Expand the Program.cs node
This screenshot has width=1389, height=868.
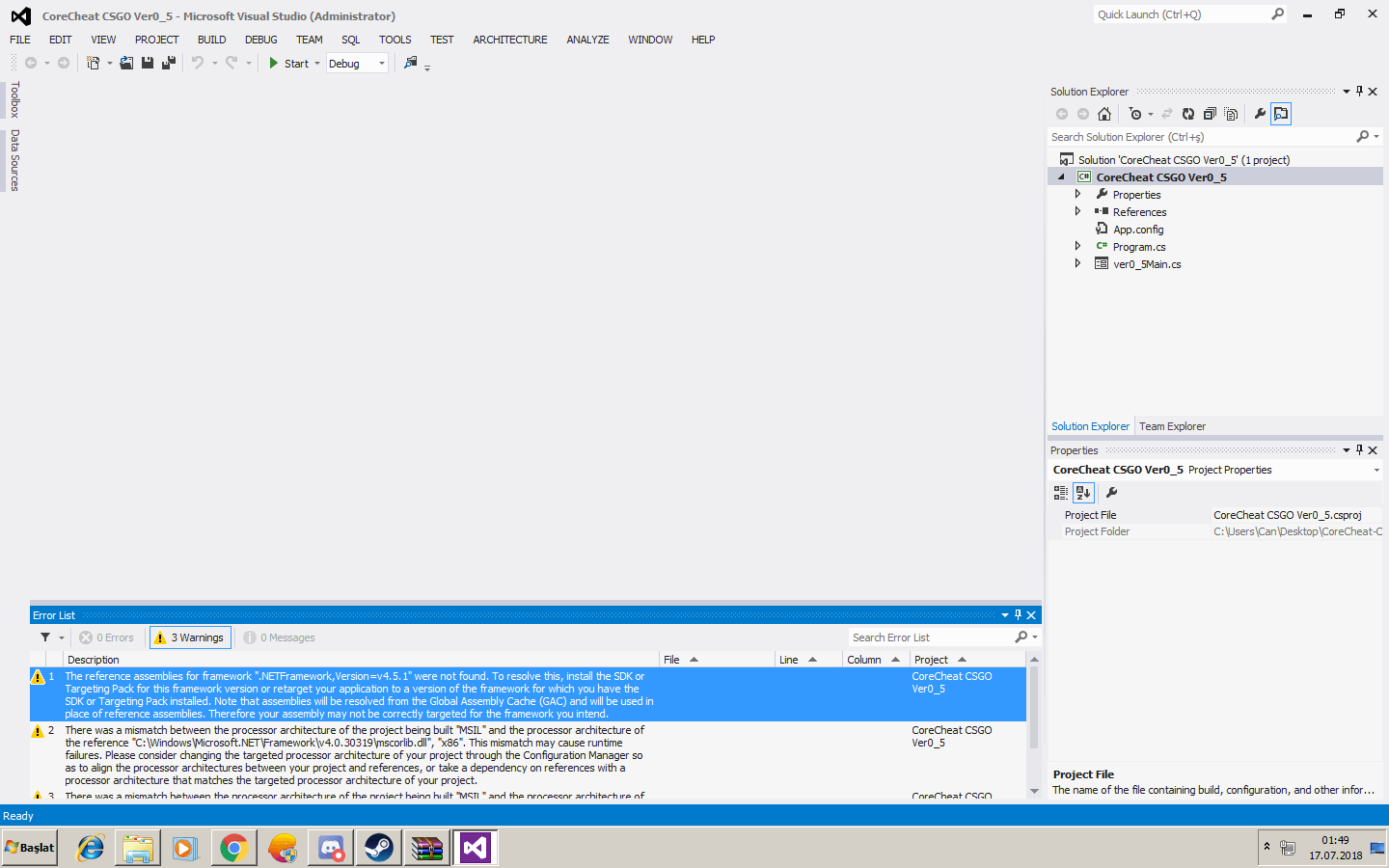[x=1077, y=247]
